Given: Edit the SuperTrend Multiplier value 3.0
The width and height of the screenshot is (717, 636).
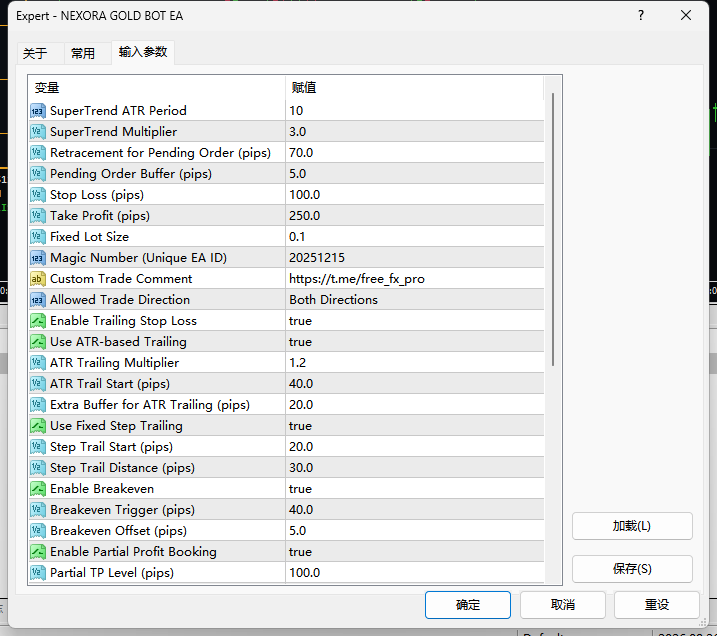Looking at the screenshot, I should click(415, 132).
